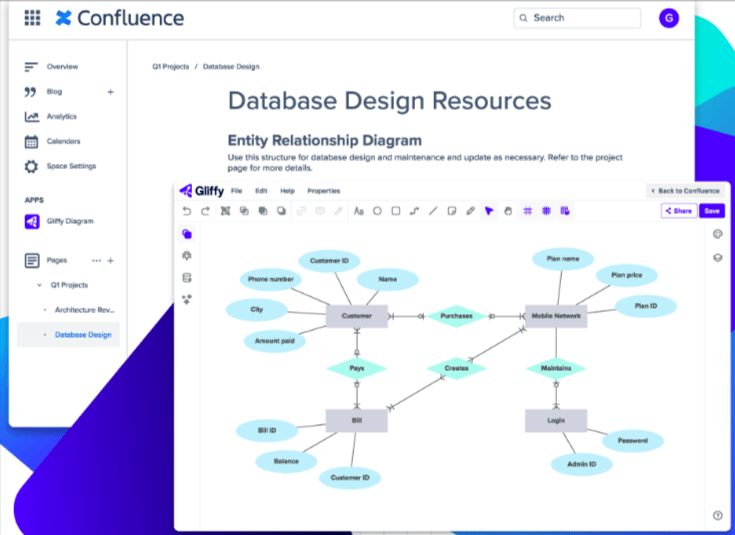Open the Architecture Rev... page
The width and height of the screenshot is (735, 535).
click(85, 310)
